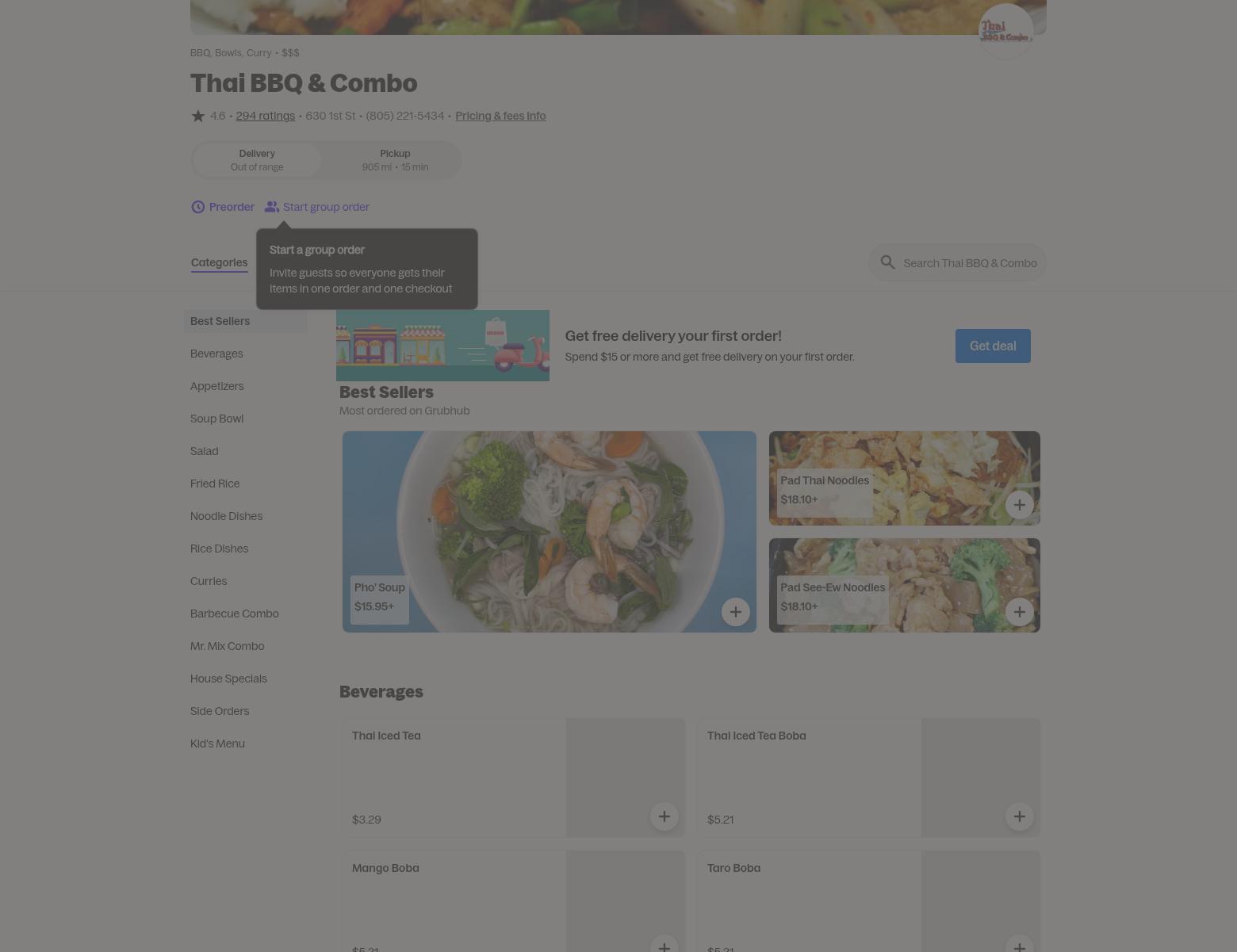The height and width of the screenshot is (952, 1237).
Task: Click the Preorder clock icon
Action: pyautogui.click(x=198, y=207)
